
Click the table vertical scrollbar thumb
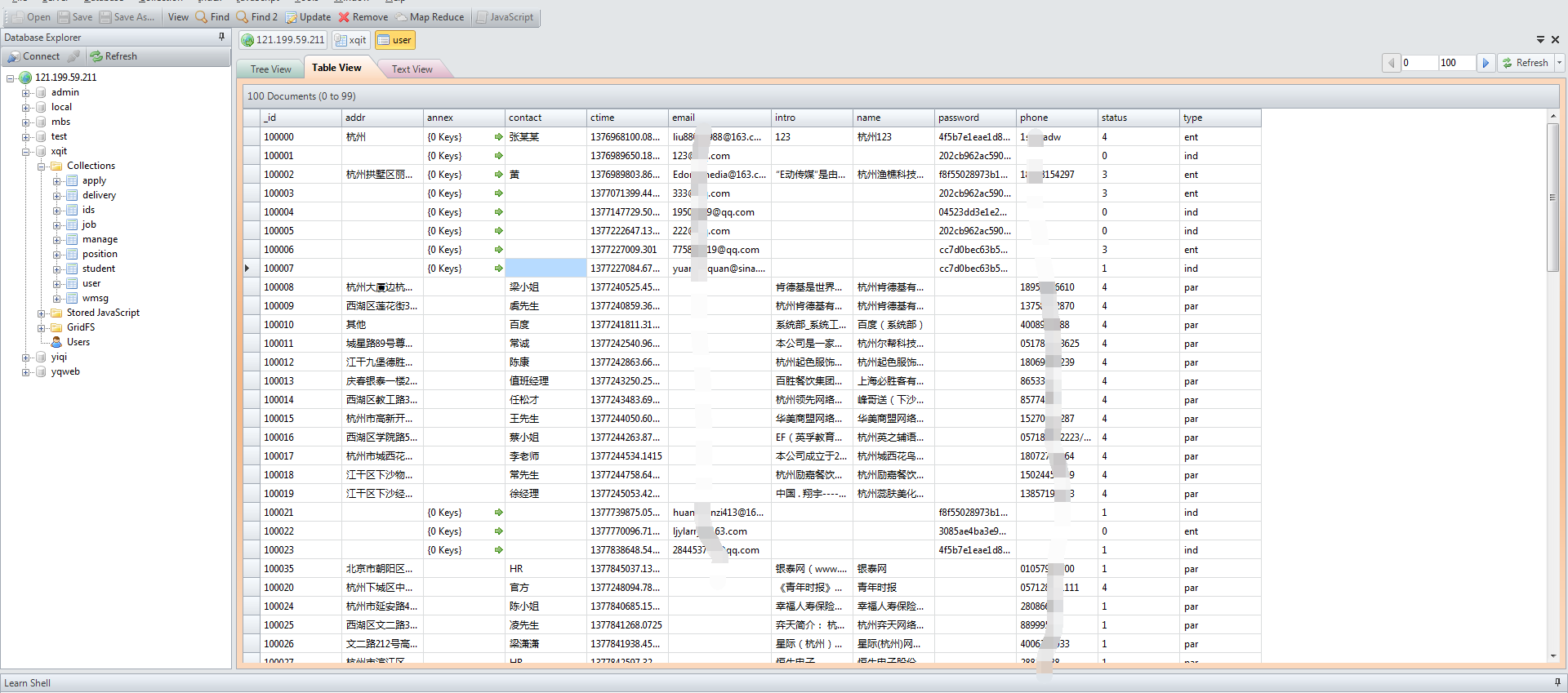pos(1552,196)
